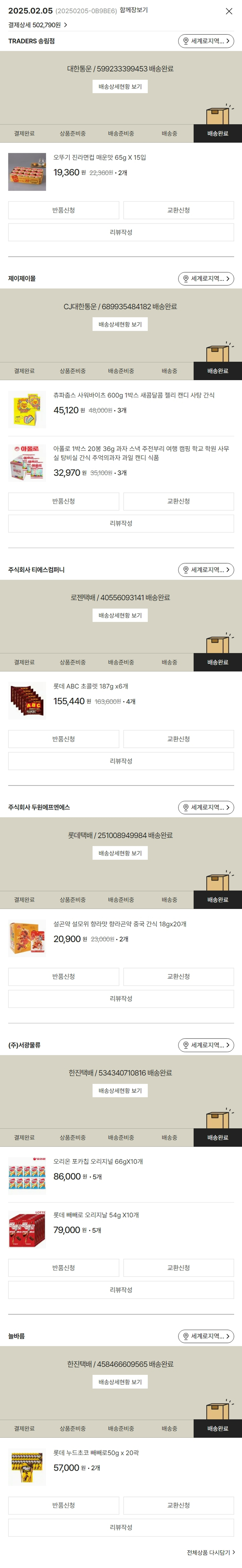The image size is (242, 1568).
Task: Click the delivery box icon in 로젠택배 section
Action: tap(217, 643)
